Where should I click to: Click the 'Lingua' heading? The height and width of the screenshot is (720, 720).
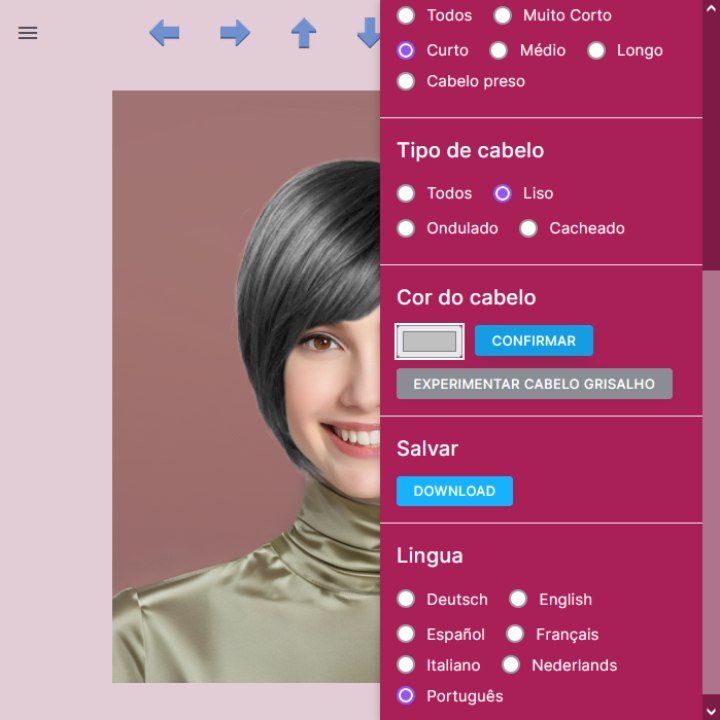(430, 556)
